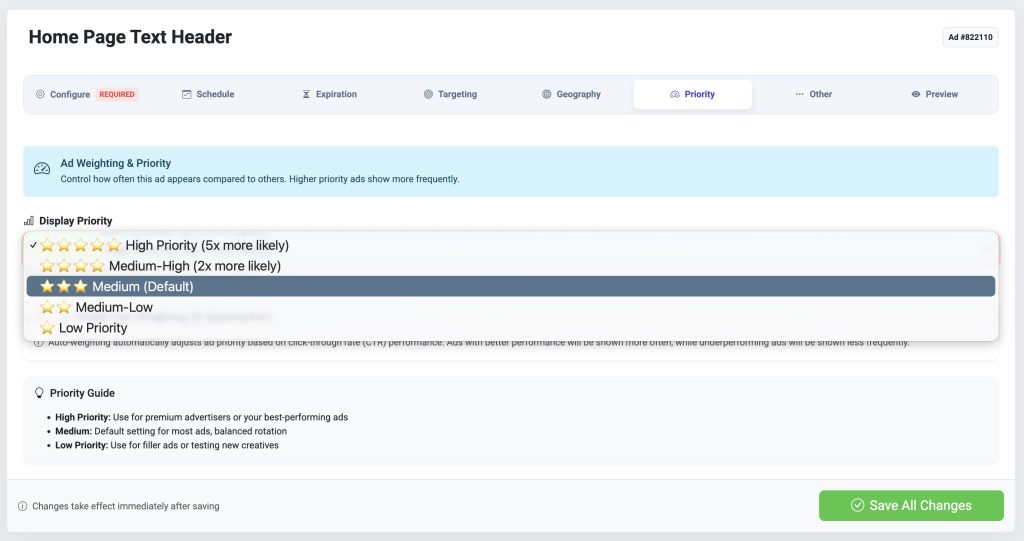Click the Priority gauge tab icon

click(675, 94)
